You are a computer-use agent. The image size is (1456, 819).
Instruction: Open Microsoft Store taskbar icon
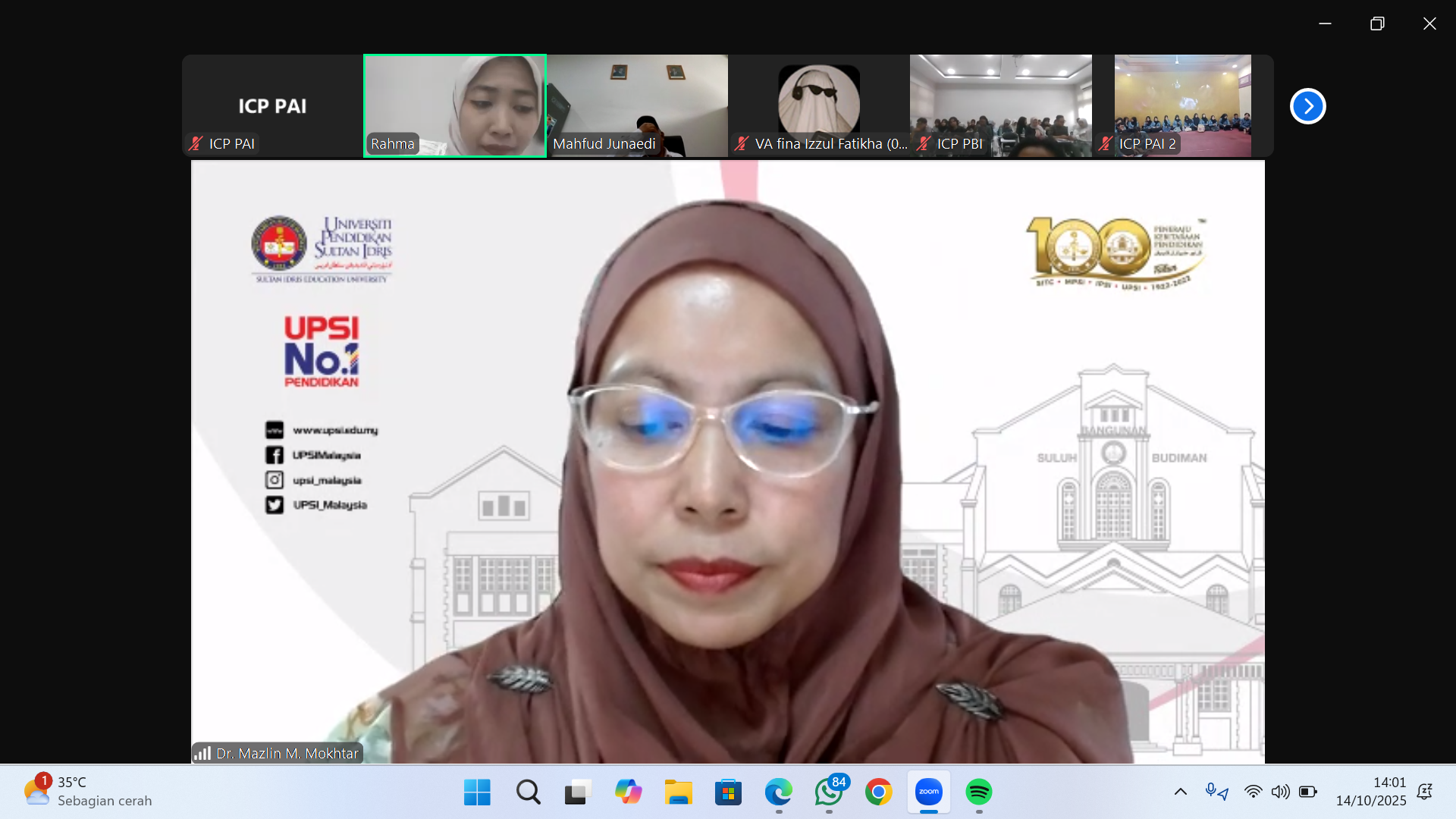point(728,792)
